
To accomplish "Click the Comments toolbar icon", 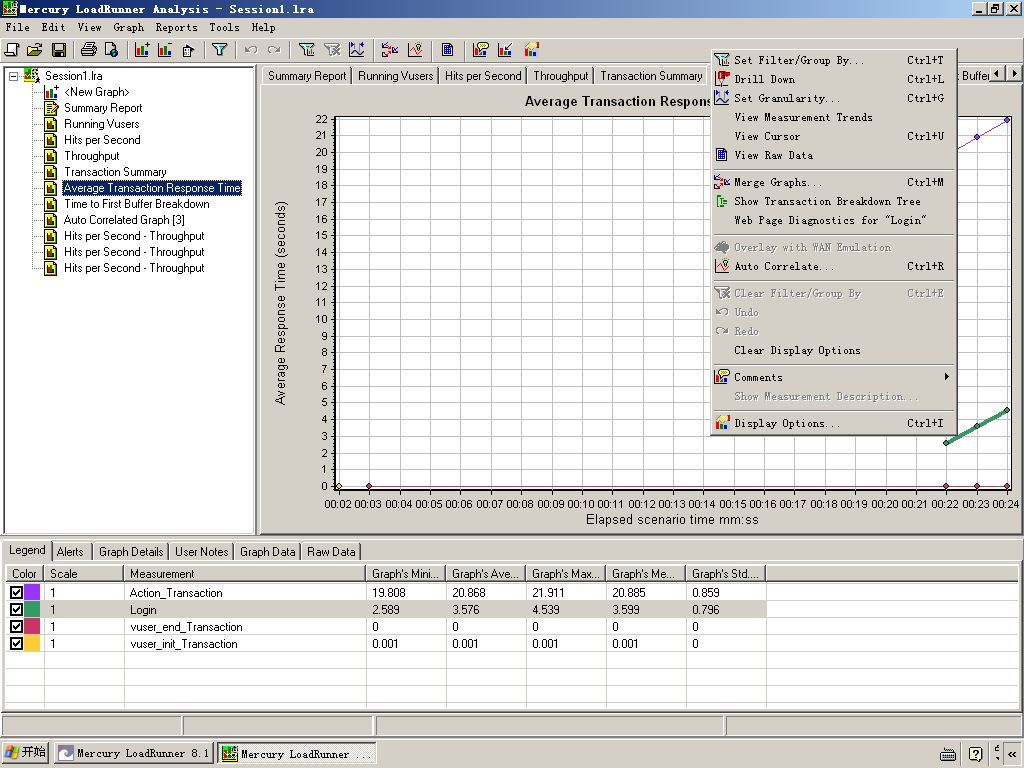I will pyautogui.click(x=481, y=50).
